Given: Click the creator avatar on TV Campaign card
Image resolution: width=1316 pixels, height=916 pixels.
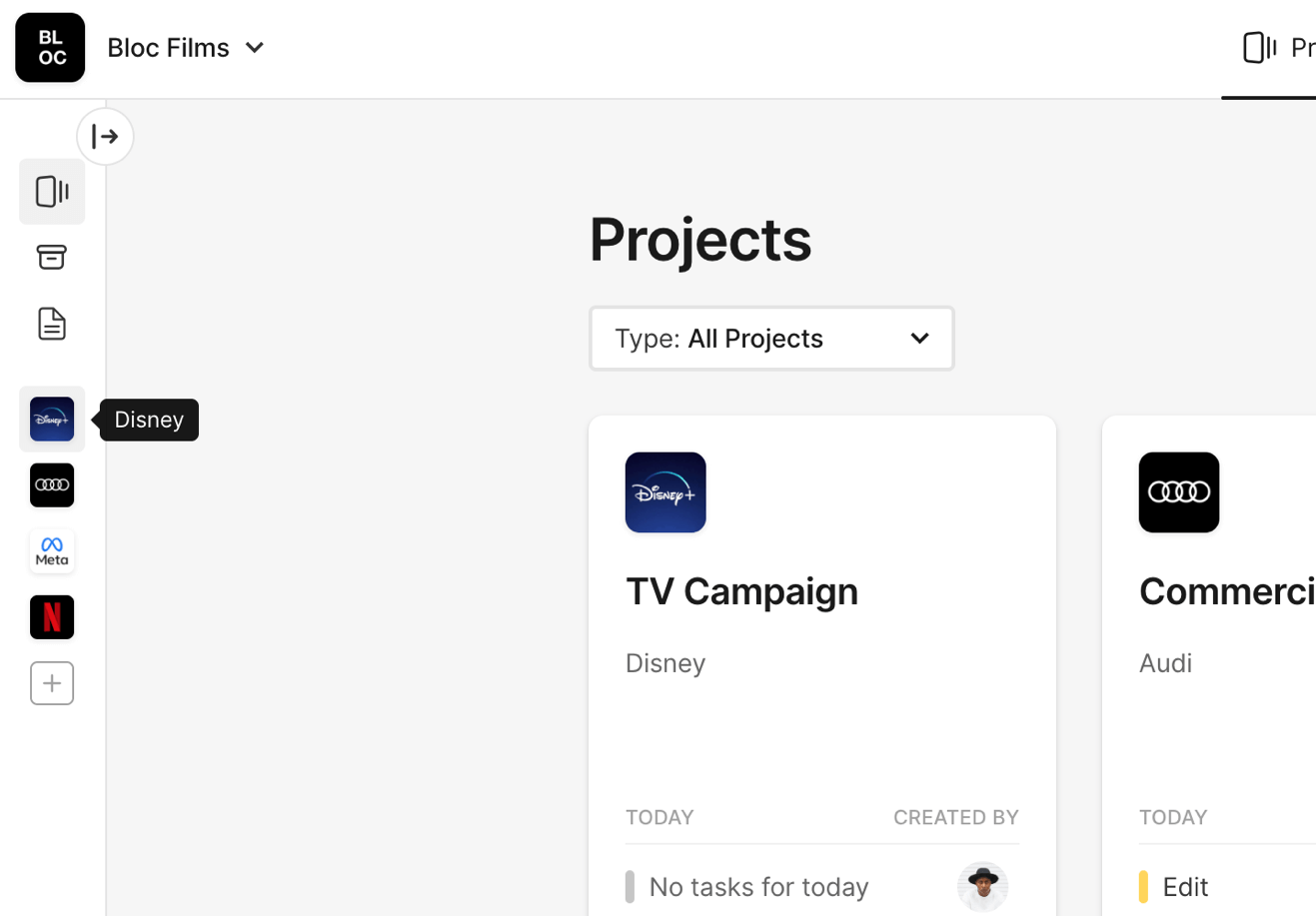Looking at the screenshot, I should 982,886.
